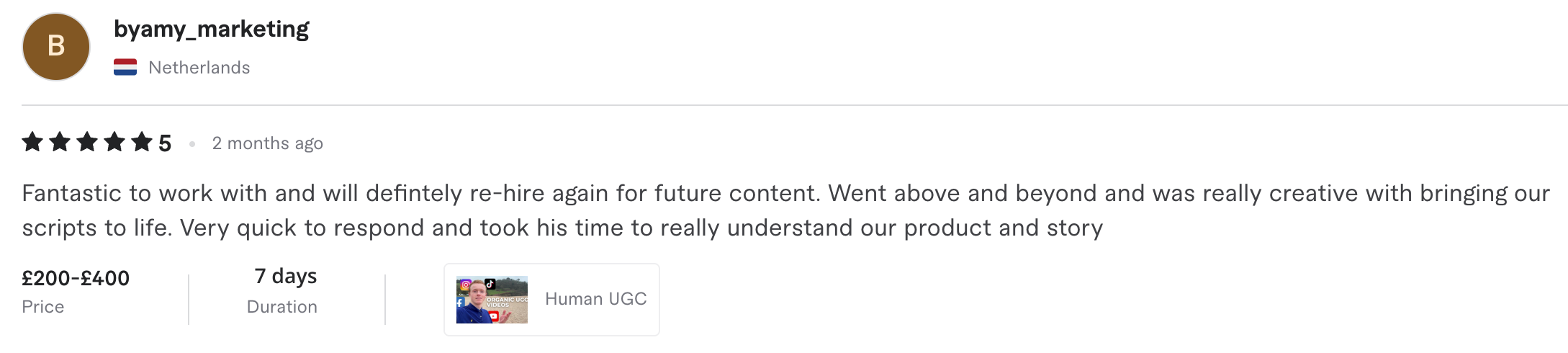Click the '2 months ago' timestamp
1568x353 pixels.
[x=267, y=143]
